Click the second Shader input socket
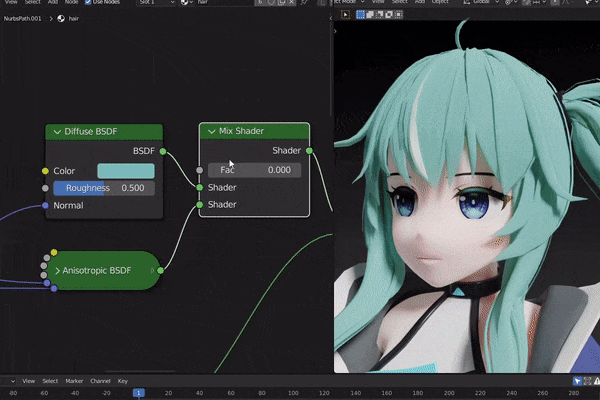This screenshot has height=400, width=600. tap(199, 205)
